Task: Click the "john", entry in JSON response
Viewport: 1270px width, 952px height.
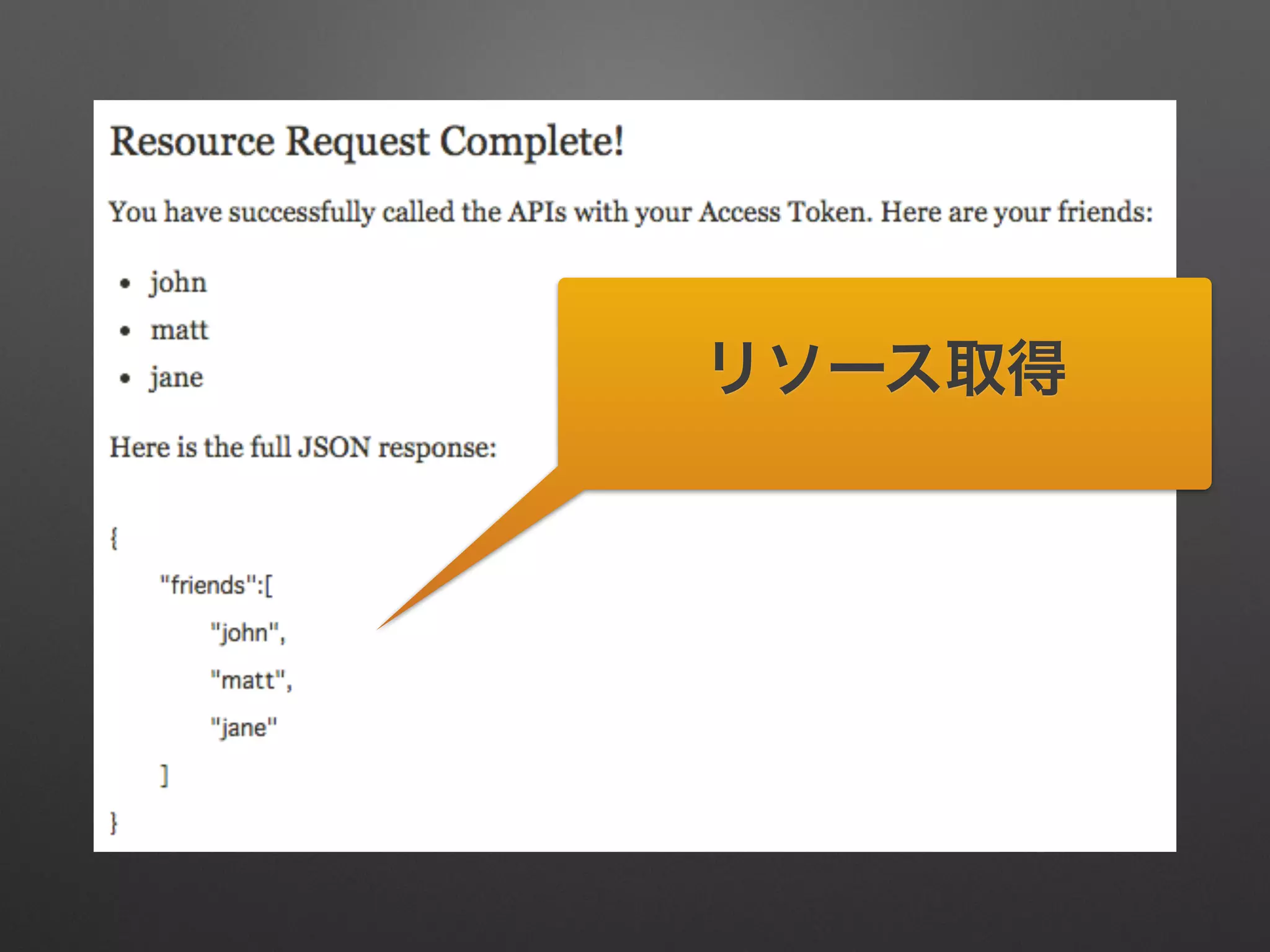Action: (247, 633)
